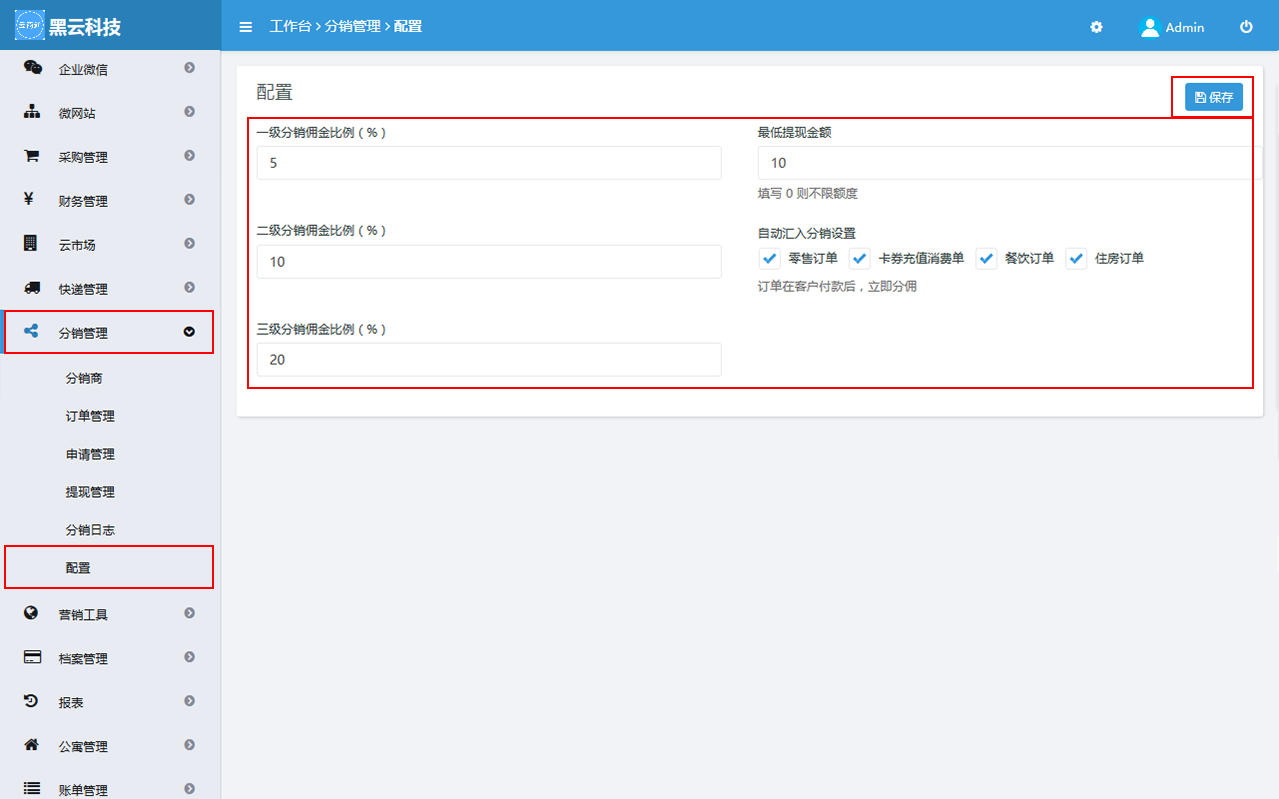Uncheck the 零售订单 checkbox
Image resolution: width=1279 pixels, height=799 pixels.
point(770,259)
